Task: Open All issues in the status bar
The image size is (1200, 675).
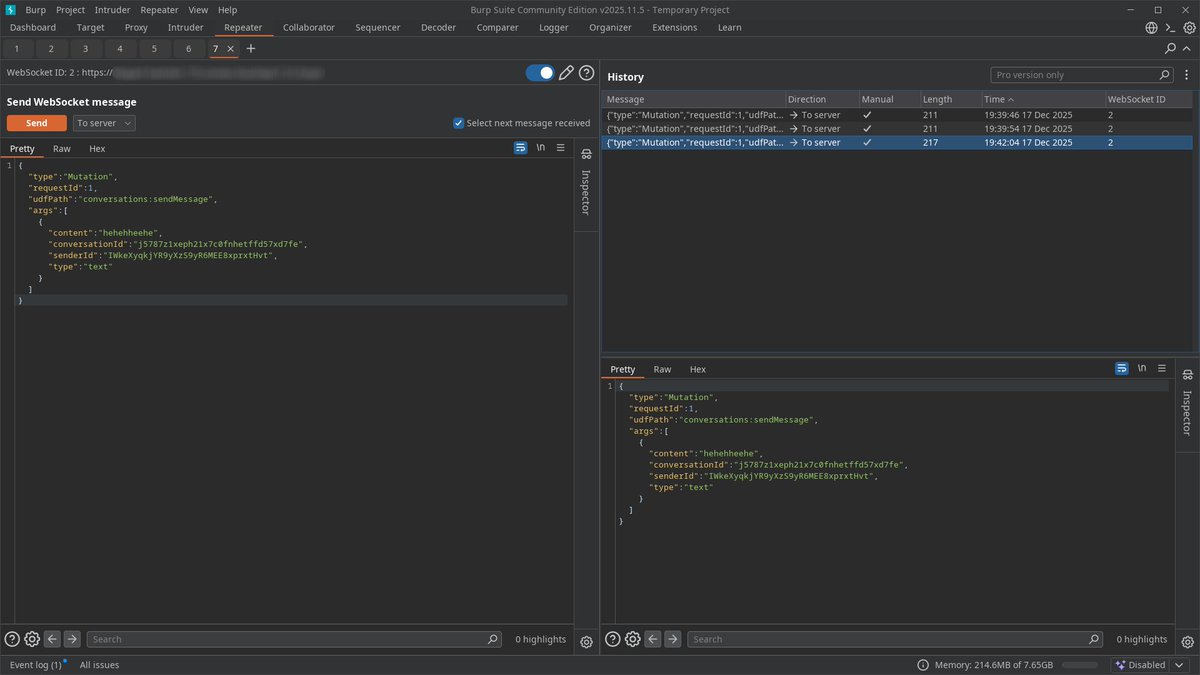Action: (99, 665)
